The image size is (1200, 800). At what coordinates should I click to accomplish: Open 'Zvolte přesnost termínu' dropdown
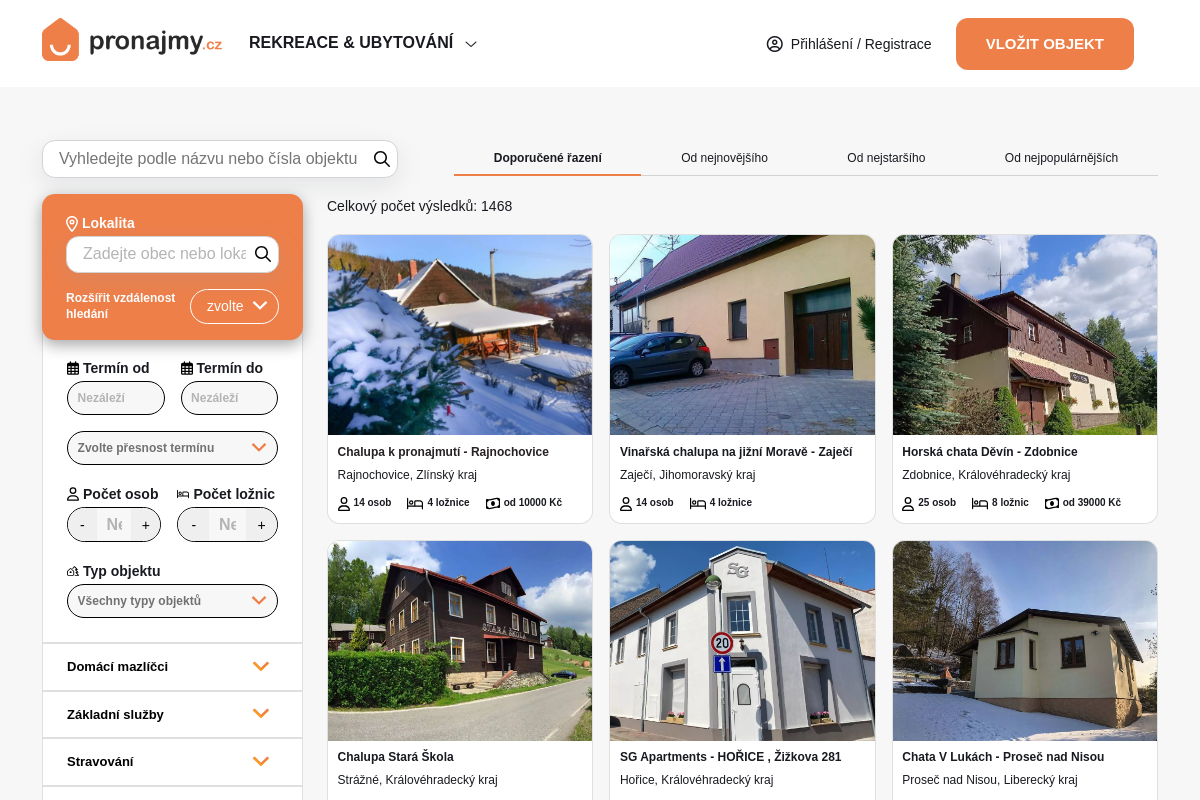click(172, 448)
